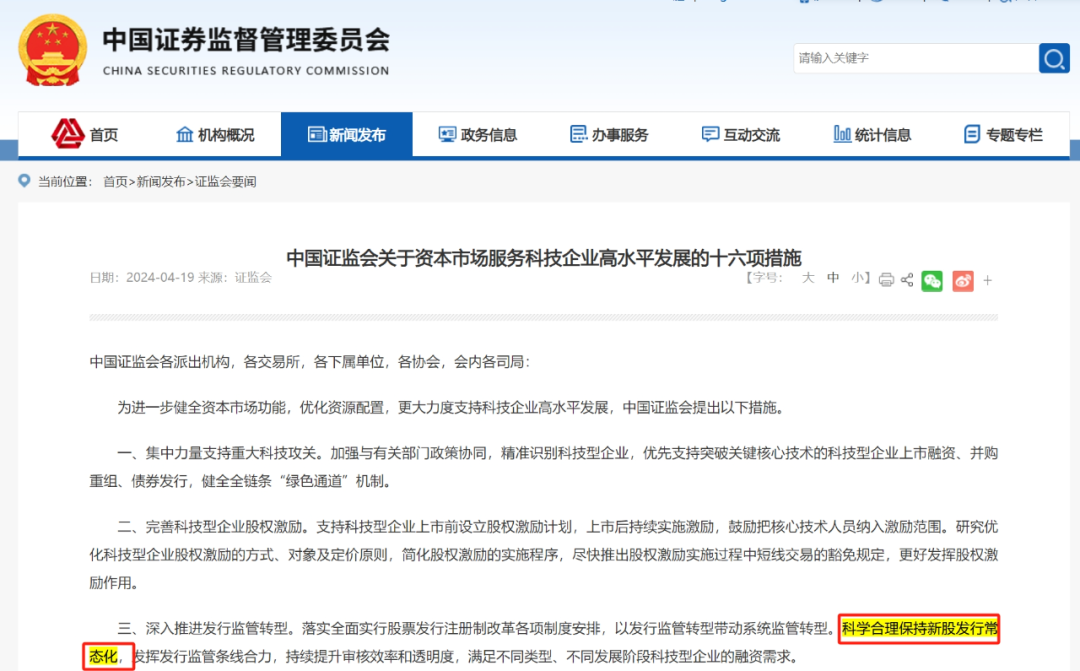The width and height of the screenshot is (1080, 671).
Task: Select medium font size 中 for the article
Action: coord(833,279)
